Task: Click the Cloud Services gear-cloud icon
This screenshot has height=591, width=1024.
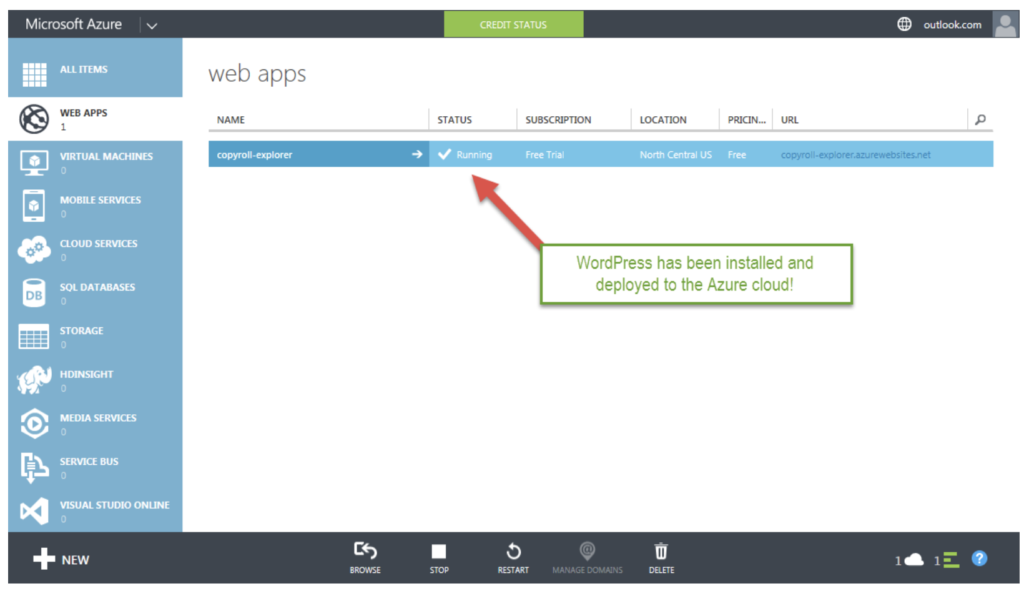Action: click(x=34, y=249)
